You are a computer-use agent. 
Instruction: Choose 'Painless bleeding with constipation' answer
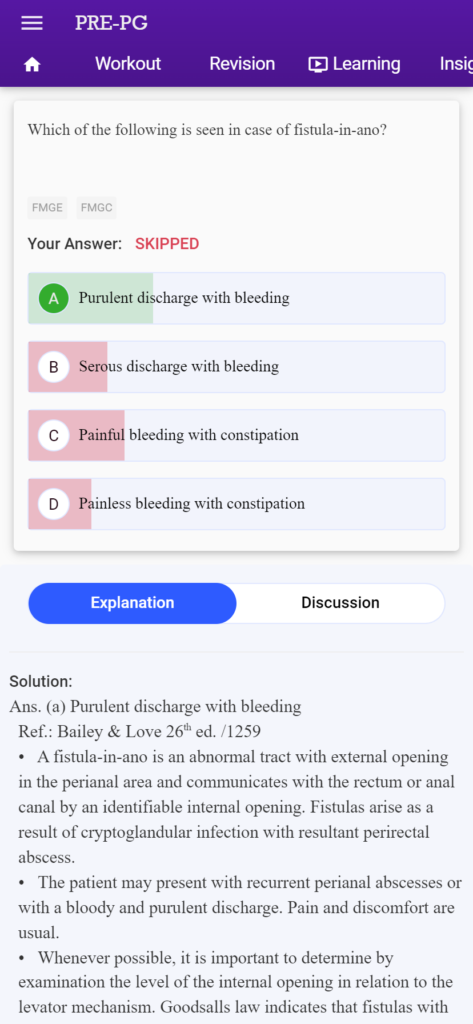[236, 504]
